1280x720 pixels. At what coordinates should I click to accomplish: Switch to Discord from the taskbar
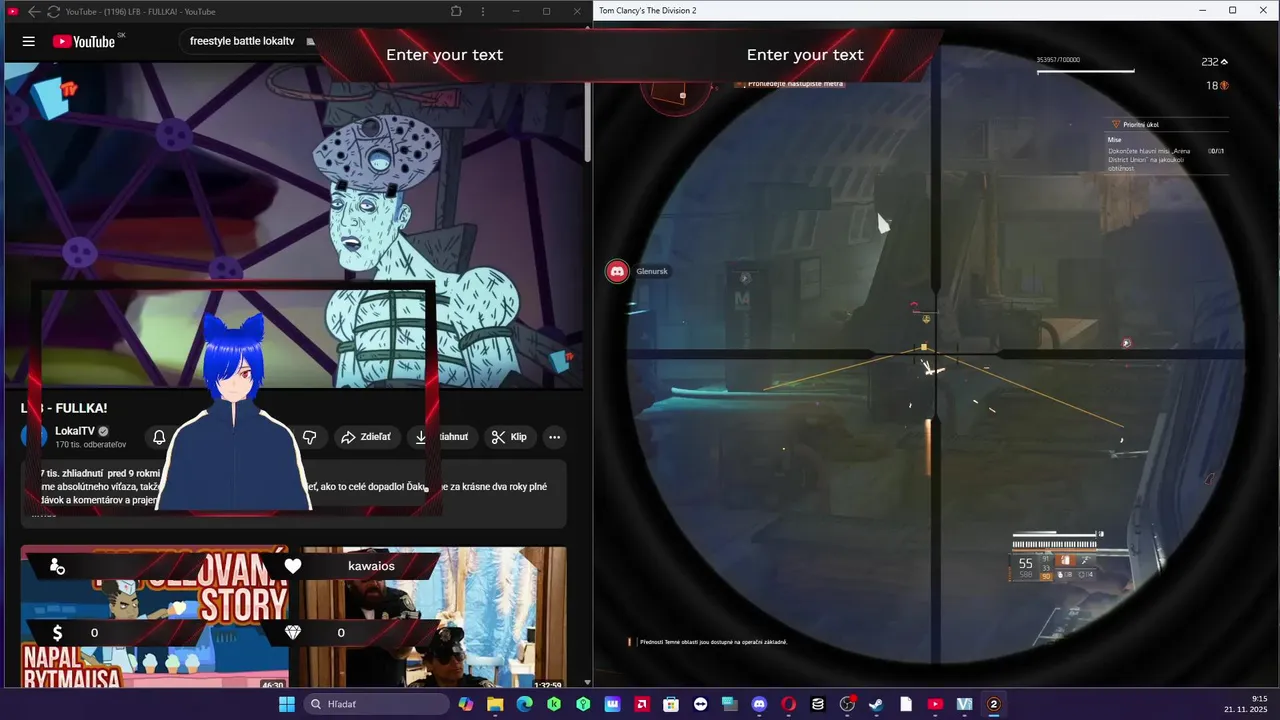point(759,704)
